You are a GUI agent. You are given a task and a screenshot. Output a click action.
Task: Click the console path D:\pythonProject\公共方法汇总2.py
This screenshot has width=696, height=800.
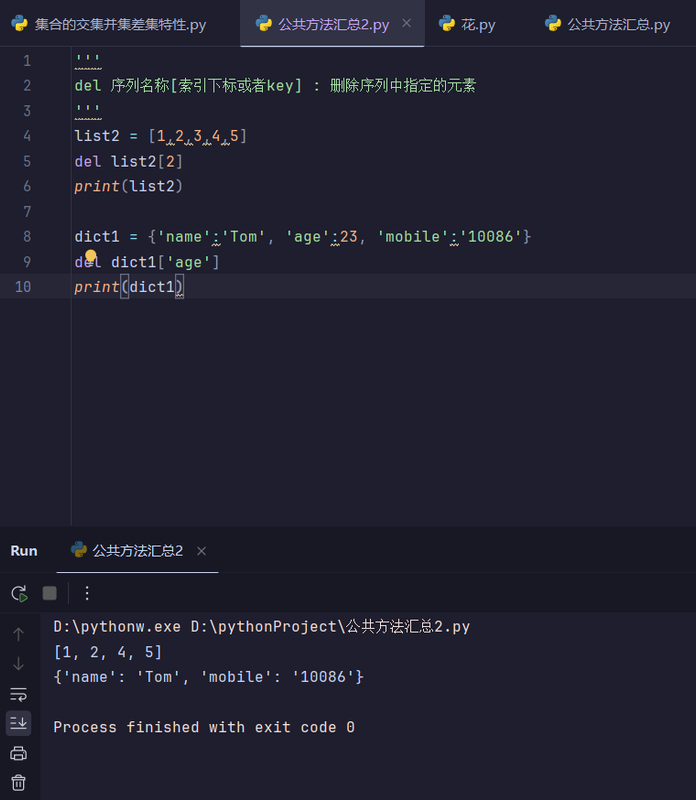pyautogui.click(x=330, y=627)
